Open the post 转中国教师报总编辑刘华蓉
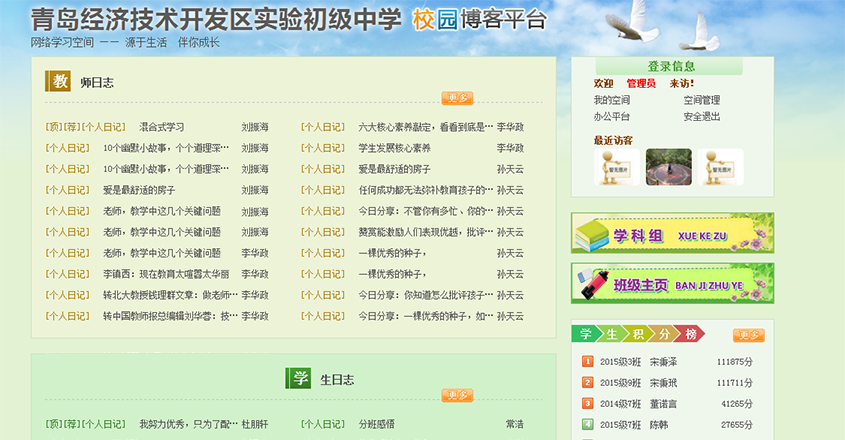845x440 pixels. pyautogui.click(x=170, y=317)
